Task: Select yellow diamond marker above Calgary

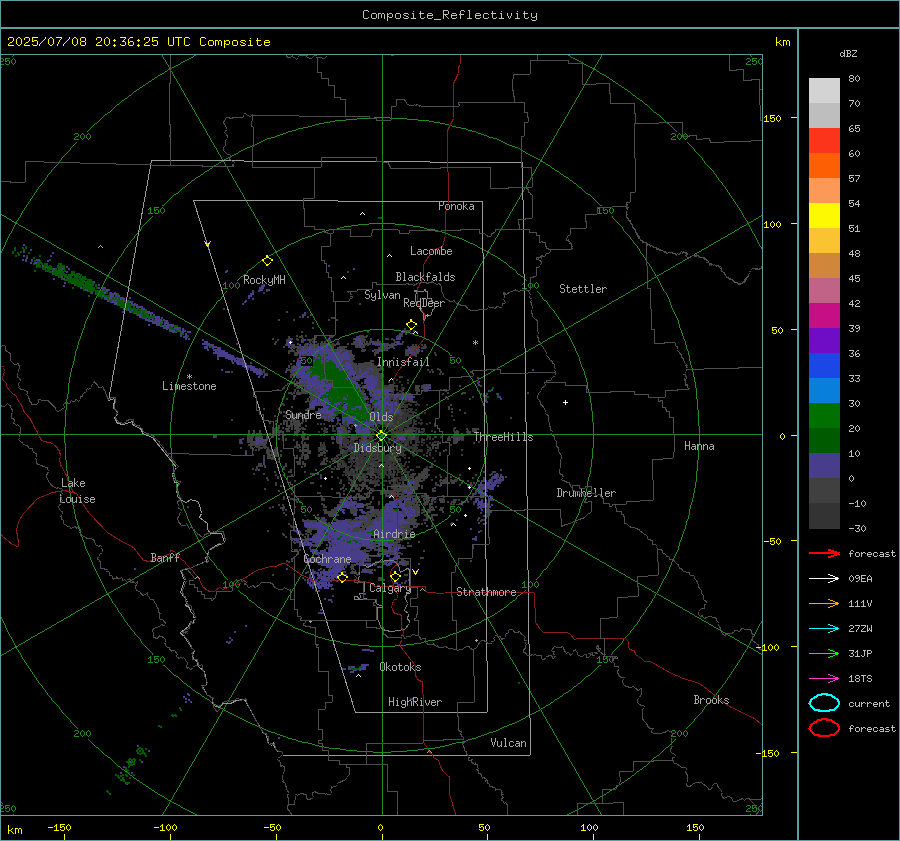Action: pos(395,576)
